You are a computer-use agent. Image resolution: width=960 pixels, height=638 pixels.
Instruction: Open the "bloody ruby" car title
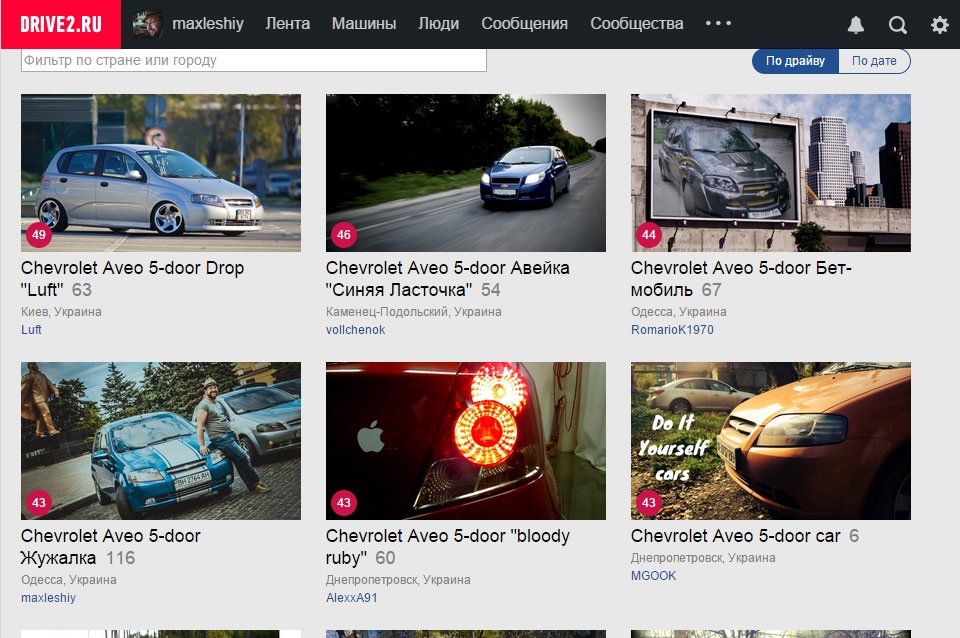[448, 547]
